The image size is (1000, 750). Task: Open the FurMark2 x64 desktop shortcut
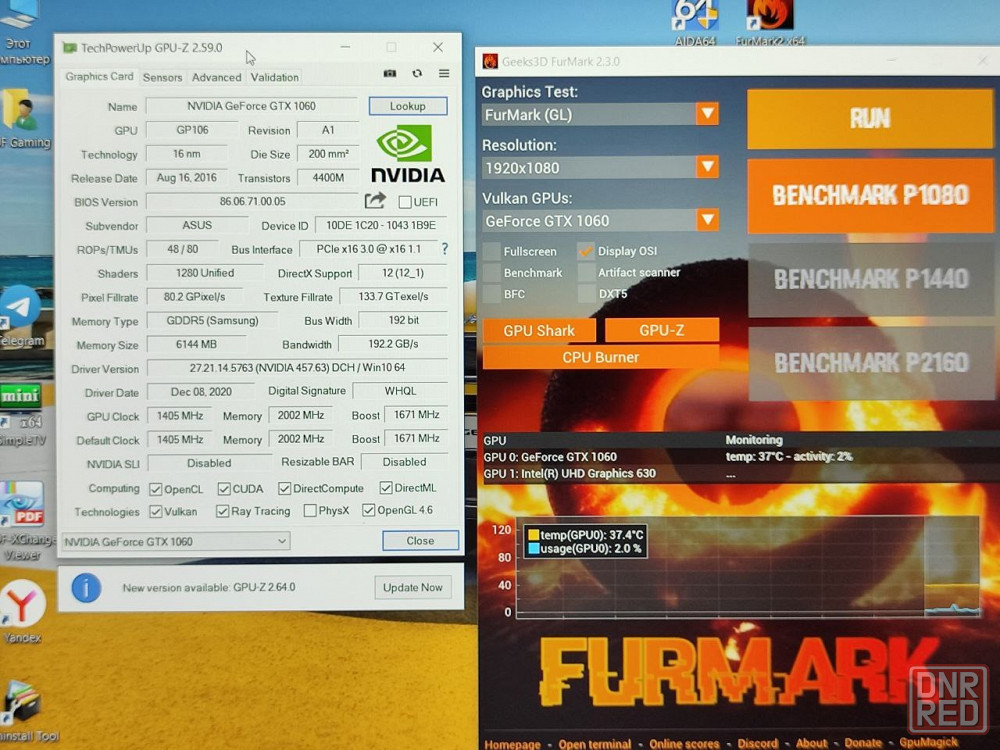pyautogui.click(x=770, y=22)
